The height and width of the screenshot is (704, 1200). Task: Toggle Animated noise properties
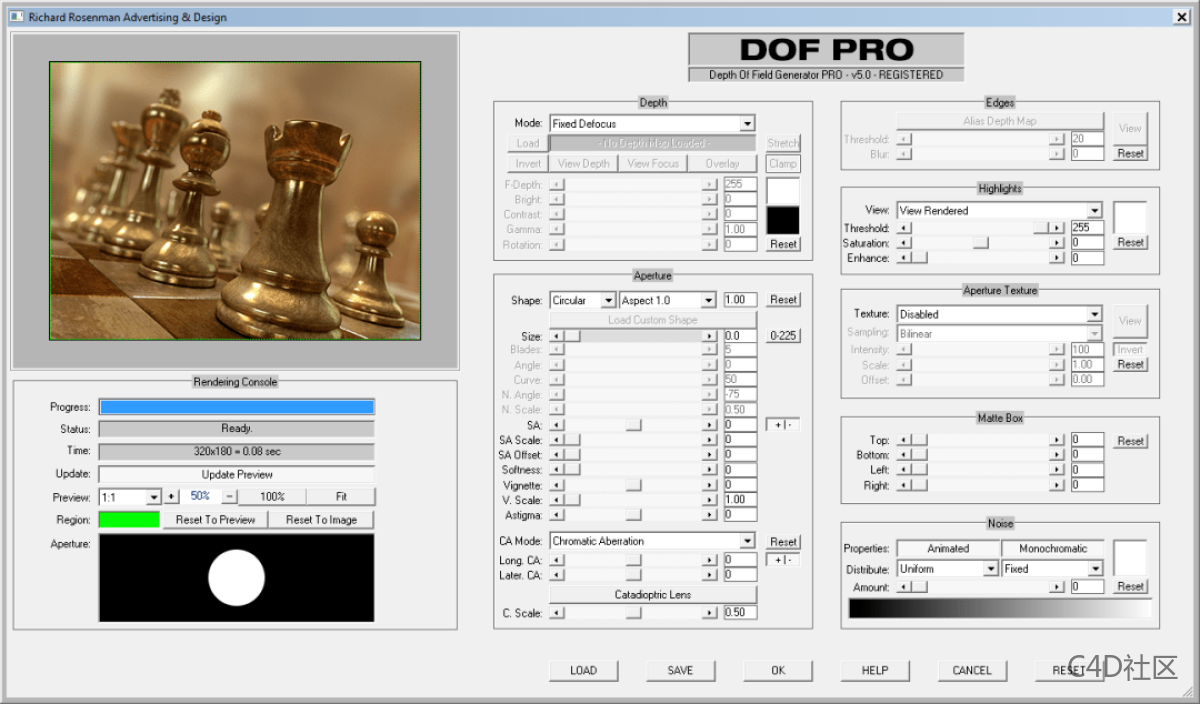coord(946,548)
